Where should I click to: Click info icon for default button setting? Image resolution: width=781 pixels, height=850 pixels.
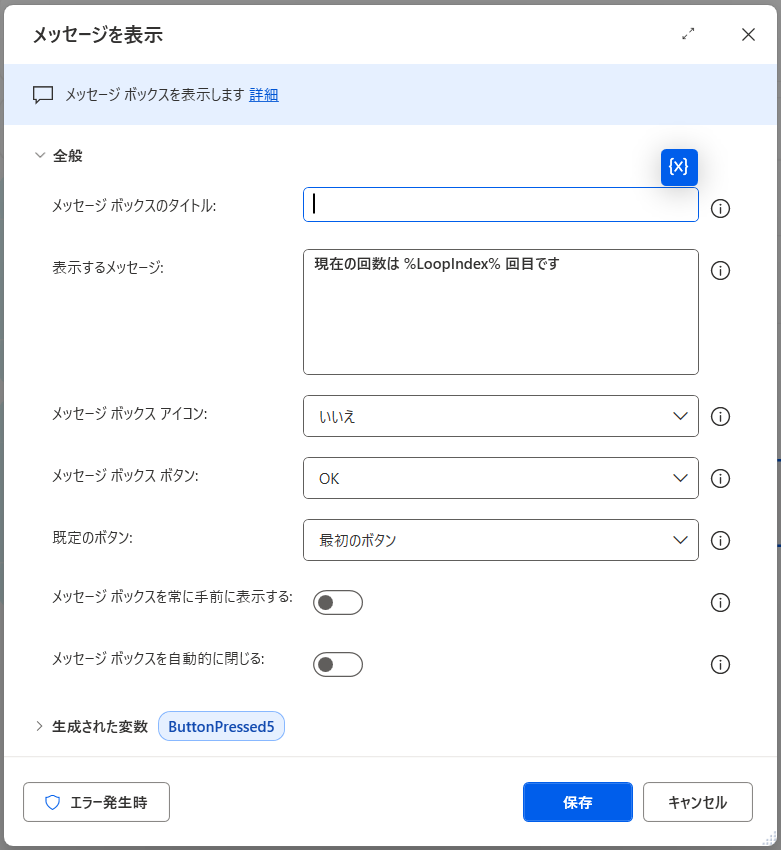(720, 541)
